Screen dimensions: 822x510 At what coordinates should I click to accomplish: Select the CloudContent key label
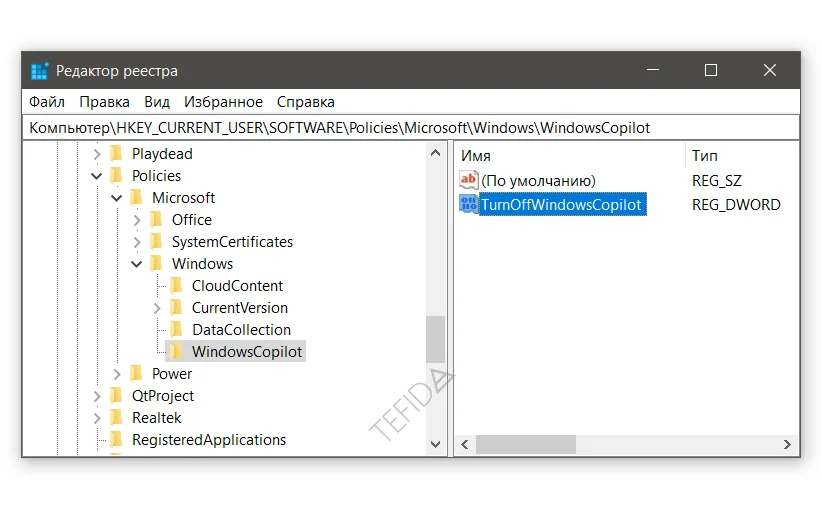(237, 286)
